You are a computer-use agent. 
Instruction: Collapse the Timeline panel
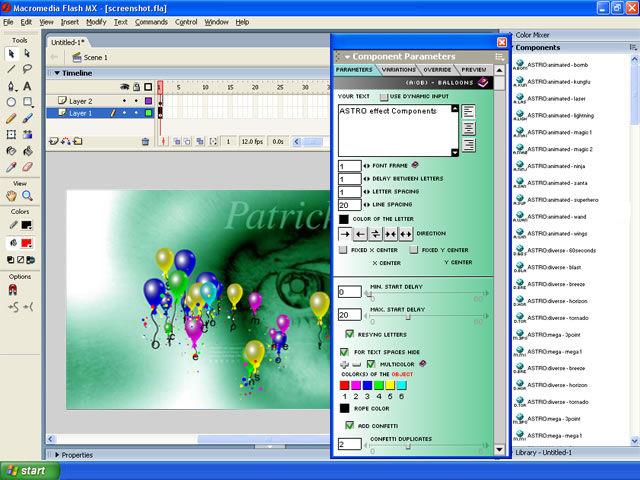57,73
